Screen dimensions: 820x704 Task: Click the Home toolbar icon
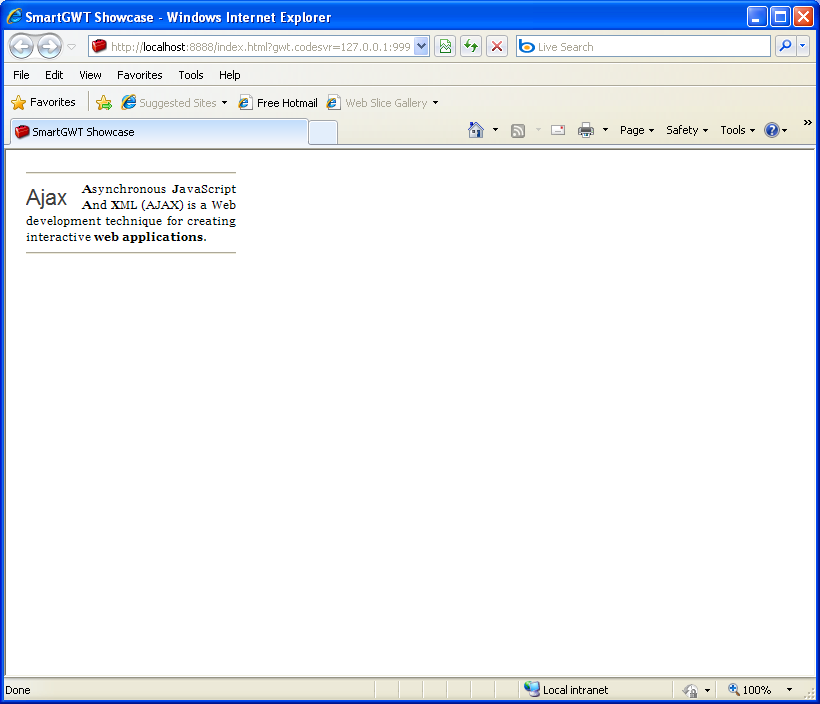pyautogui.click(x=476, y=130)
